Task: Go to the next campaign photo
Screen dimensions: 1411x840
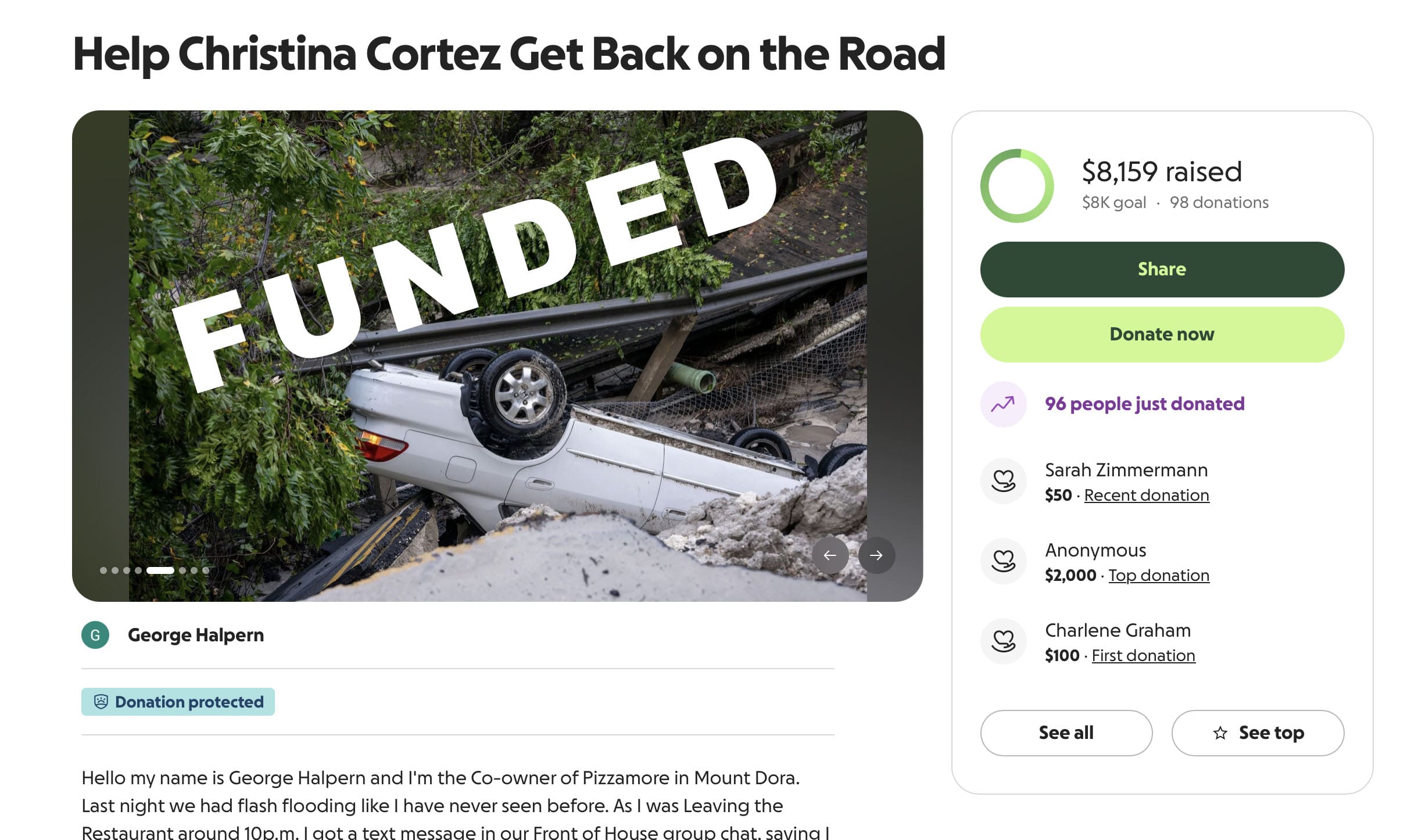Action: [876, 555]
